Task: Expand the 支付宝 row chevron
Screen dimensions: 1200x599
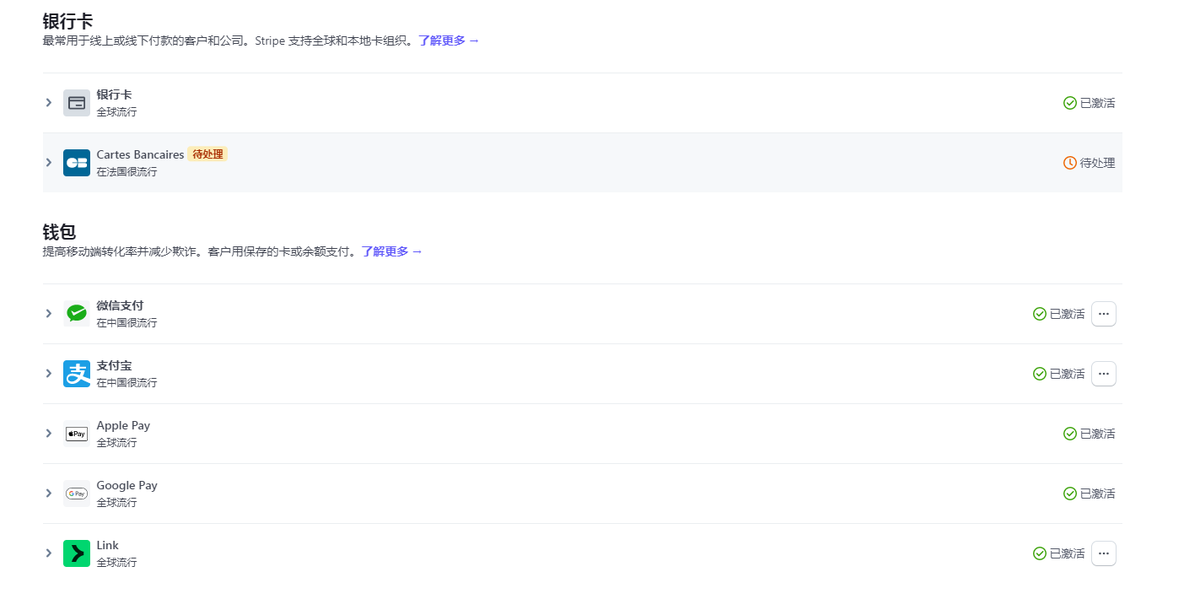Action: 48,374
